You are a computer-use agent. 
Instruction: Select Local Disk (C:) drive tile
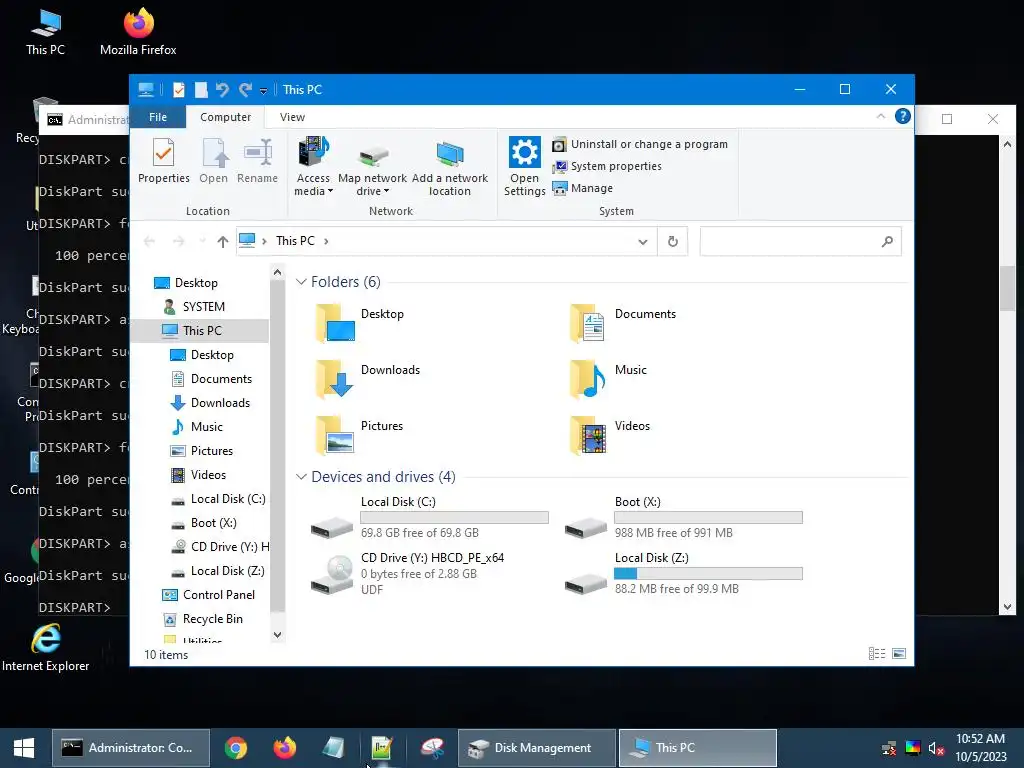click(x=430, y=517)
